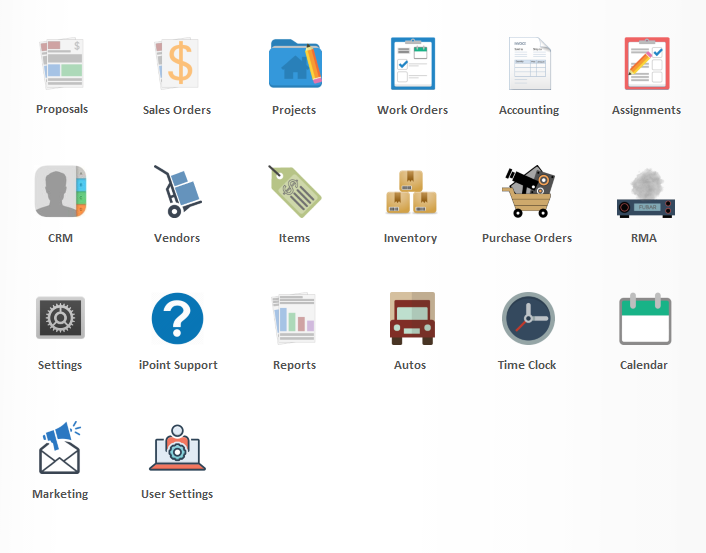The height and width of the screenshot is (553, 706).
Task: Click the Autos label text
Action: tap(410, 365)
